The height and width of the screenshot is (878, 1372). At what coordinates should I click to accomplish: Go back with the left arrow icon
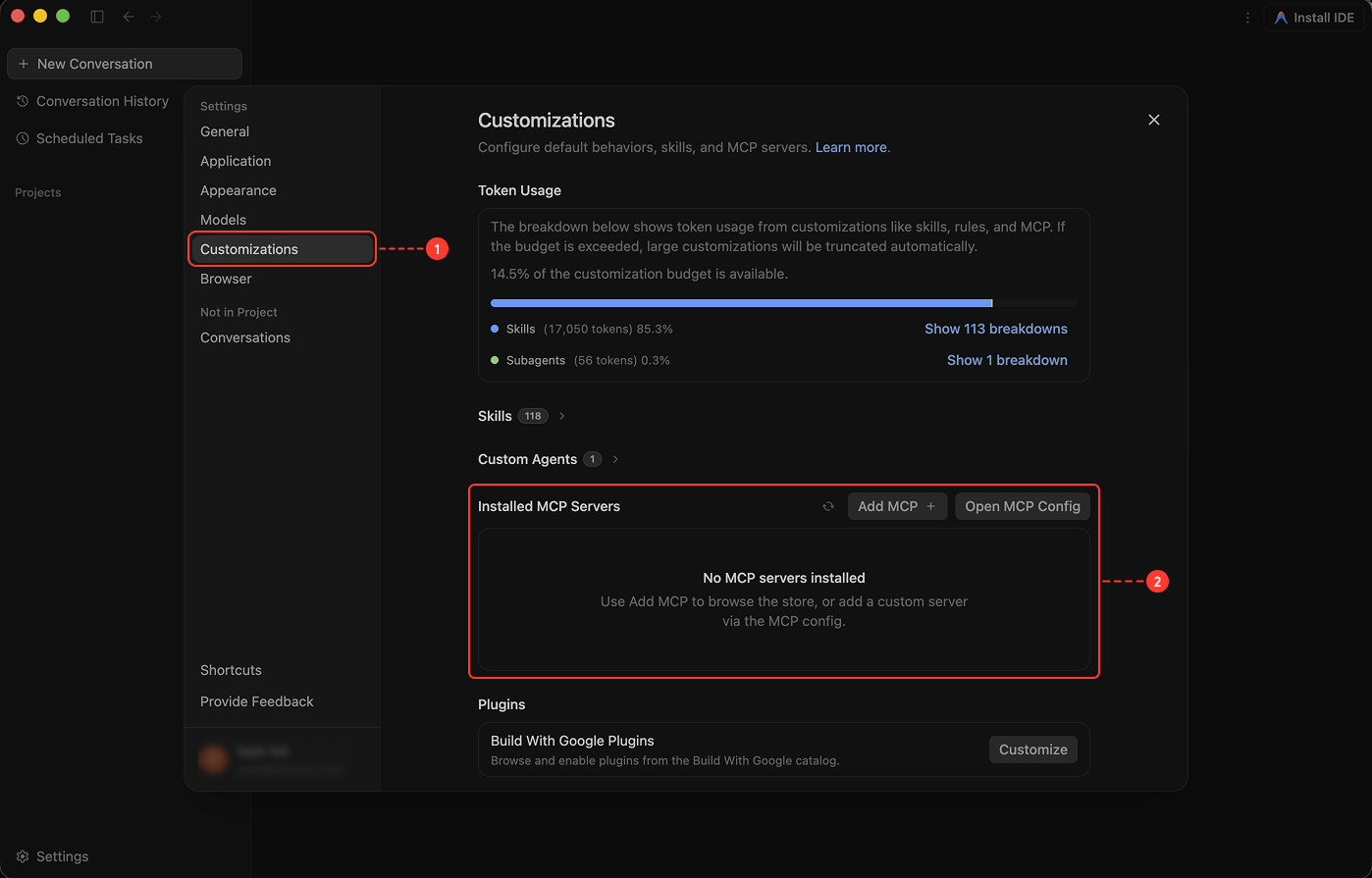point(129,17)
